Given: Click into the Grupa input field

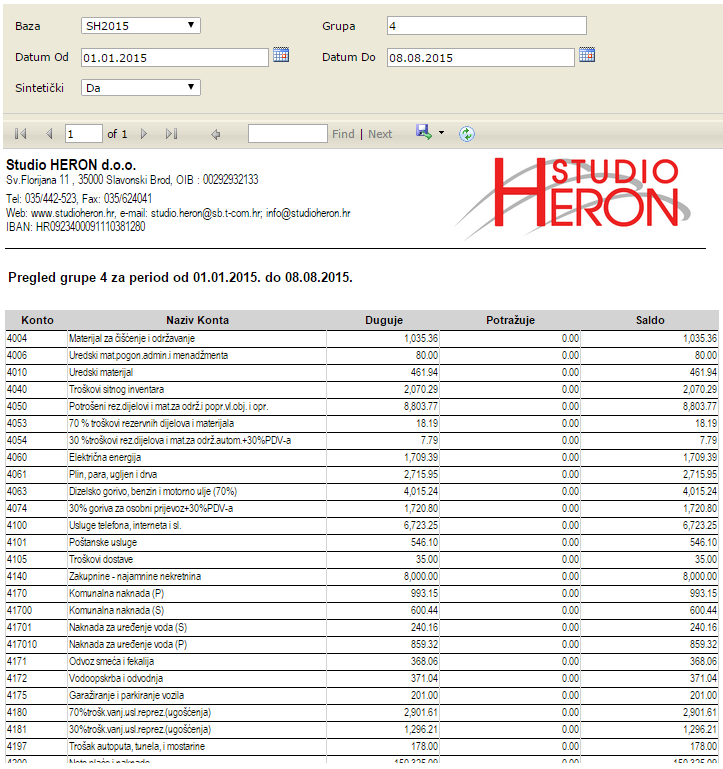Looking at the screenshot, I should tap(486, 26).
